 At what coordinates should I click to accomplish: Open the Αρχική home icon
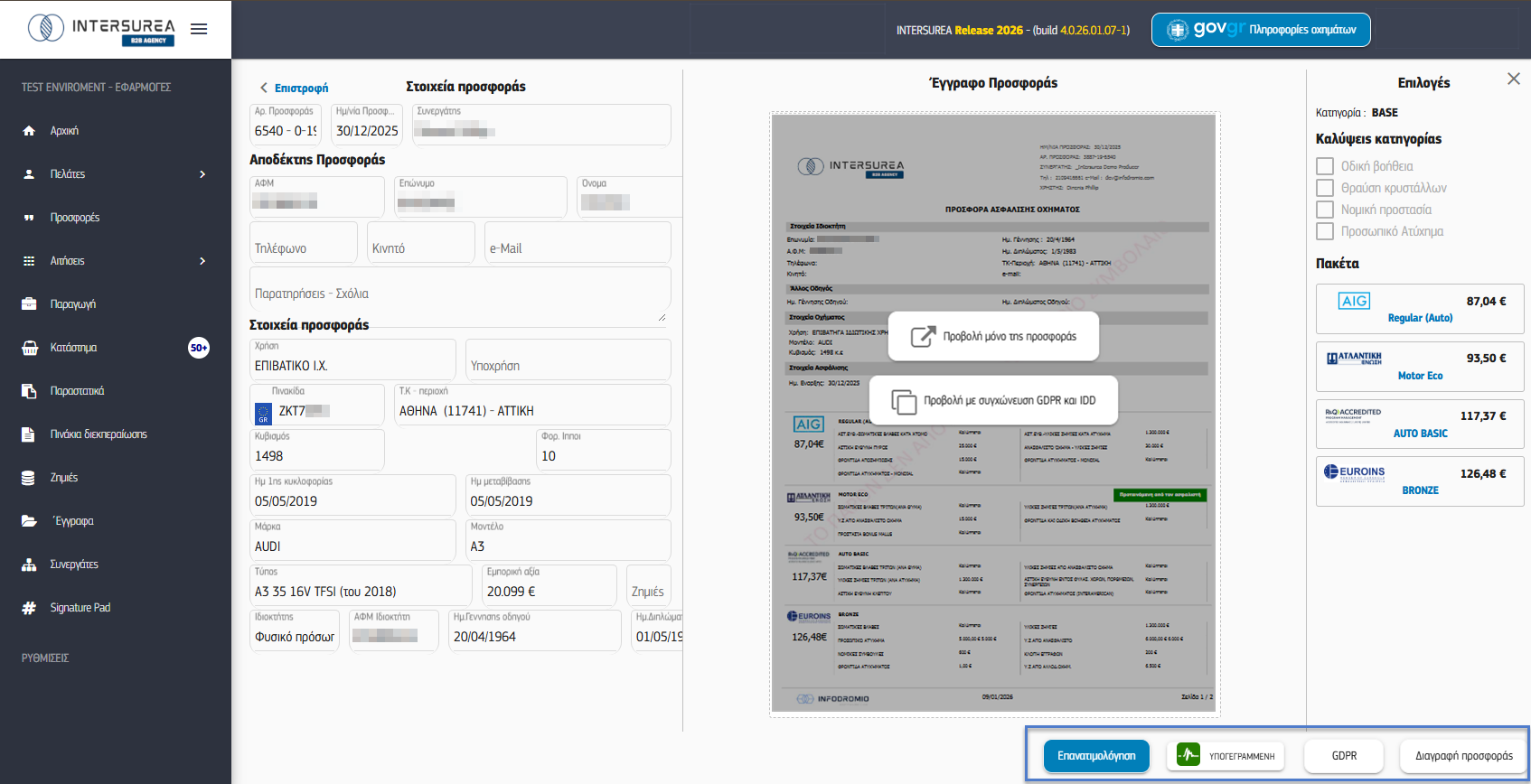[x=29, y=131]
